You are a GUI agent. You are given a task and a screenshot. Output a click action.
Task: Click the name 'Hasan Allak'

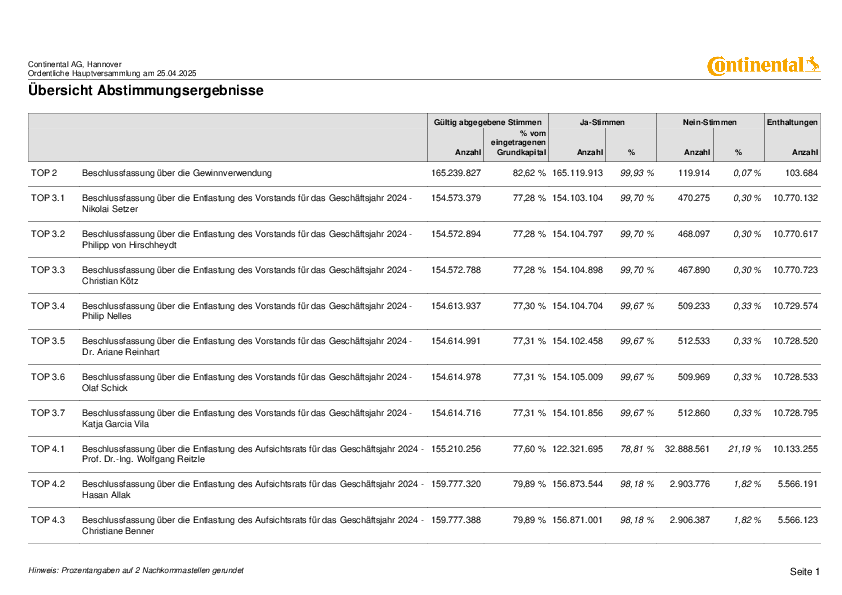(x=106, y=495)
